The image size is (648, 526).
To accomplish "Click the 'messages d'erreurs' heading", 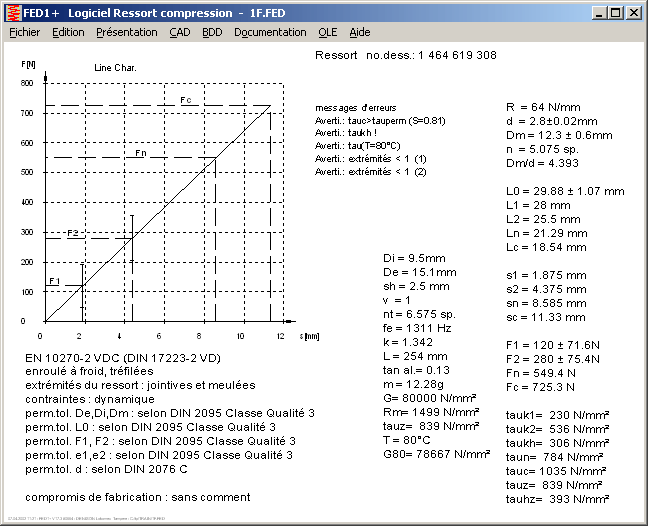I will [355, 107].
